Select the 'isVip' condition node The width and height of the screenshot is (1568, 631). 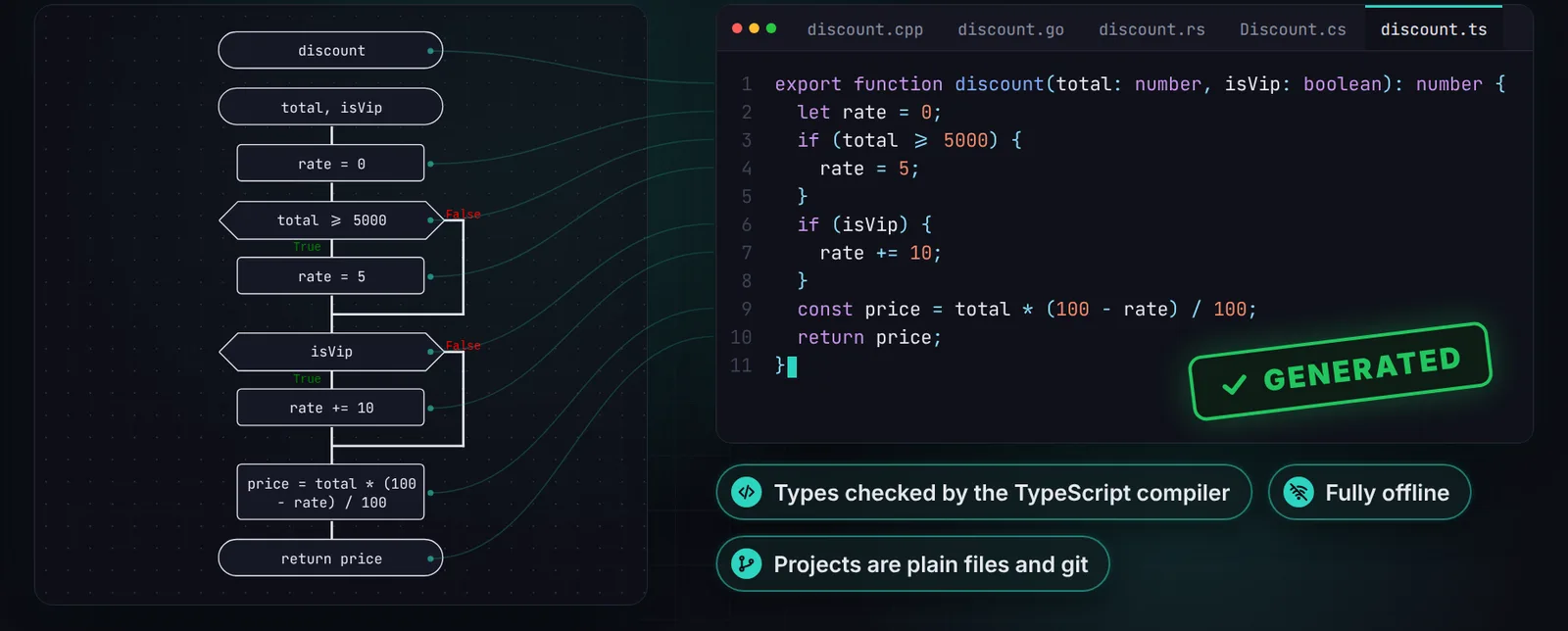tap(331, 352)
